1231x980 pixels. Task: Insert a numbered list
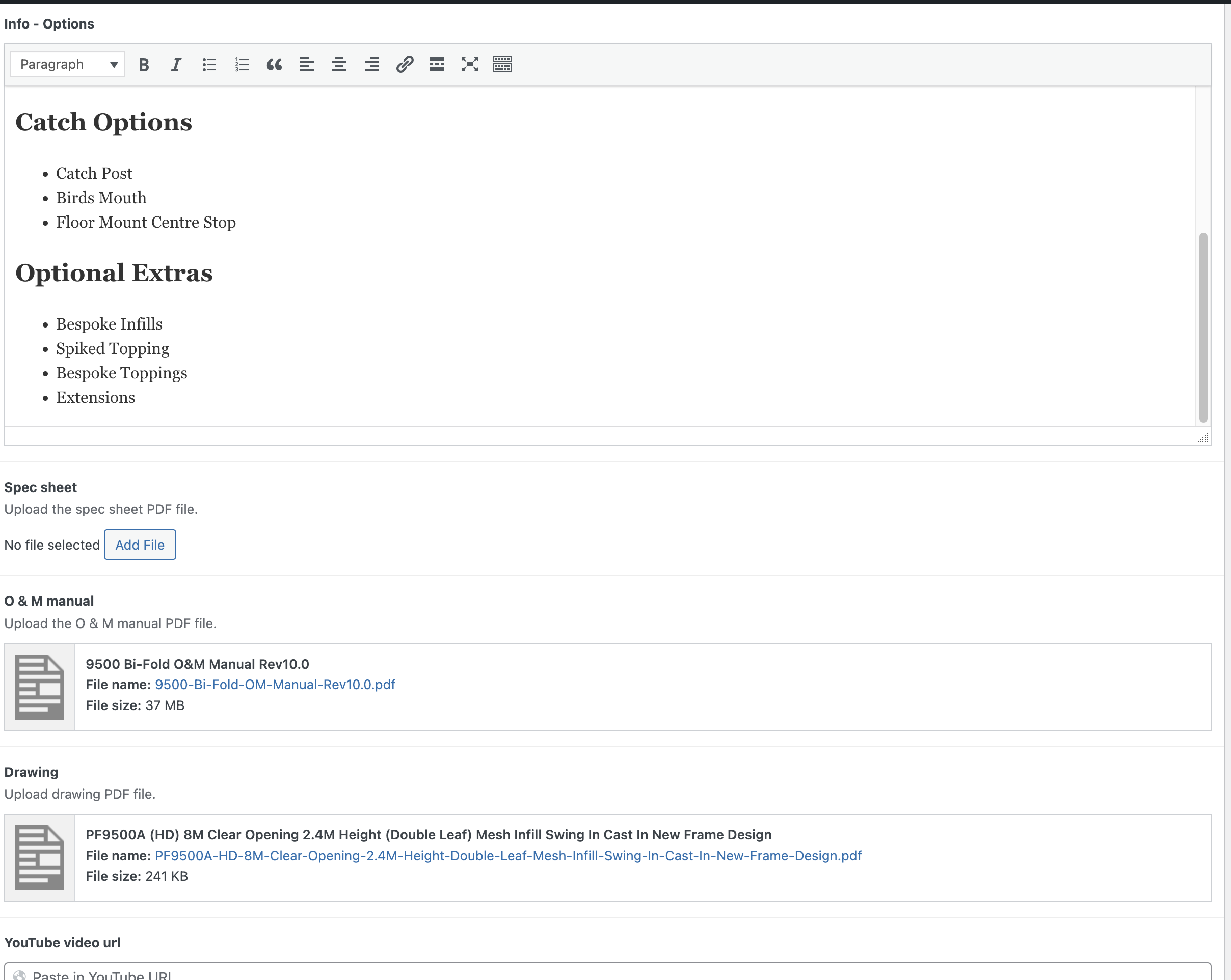(242, 65)
